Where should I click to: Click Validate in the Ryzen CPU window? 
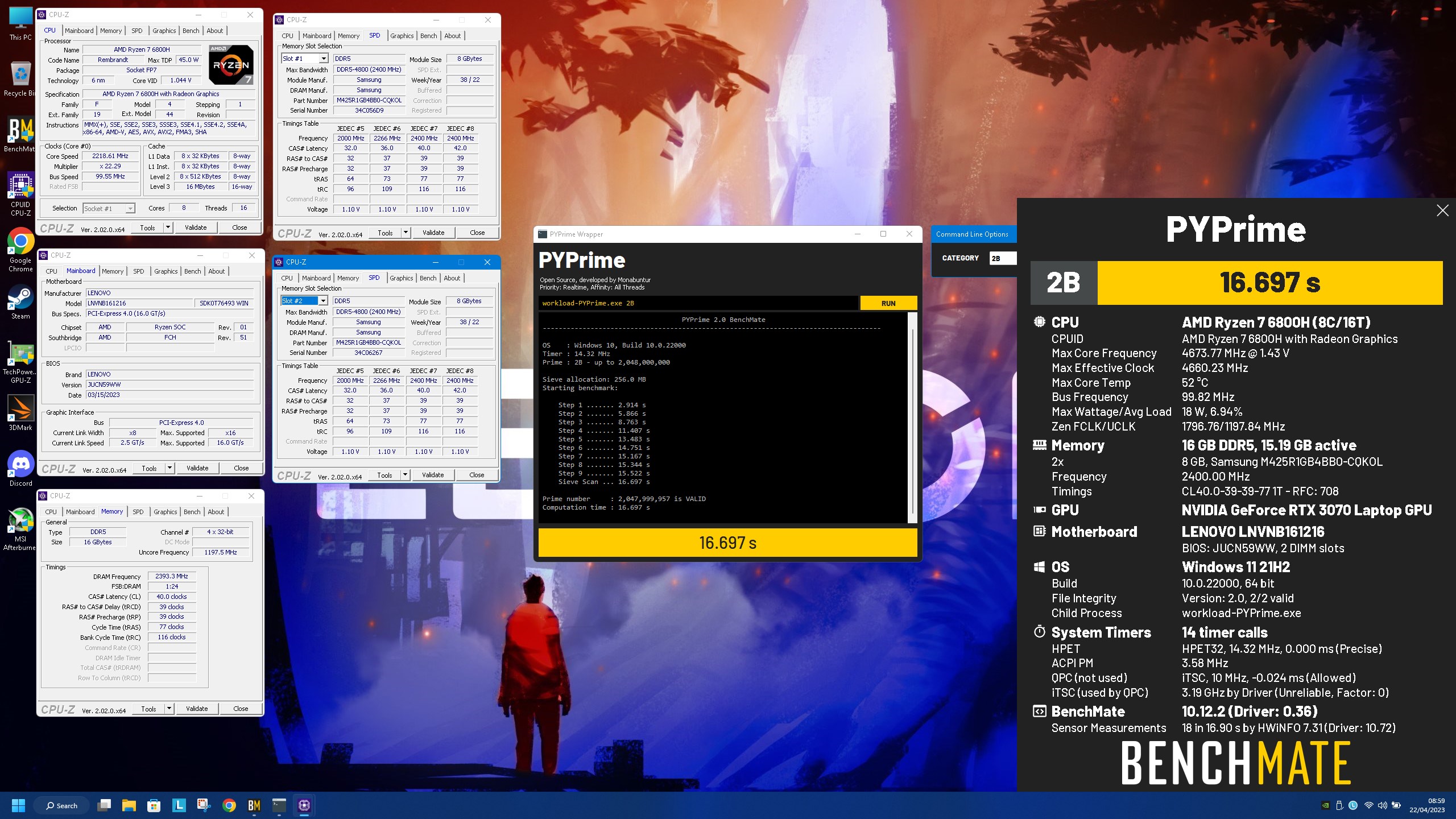coord(196,227)
